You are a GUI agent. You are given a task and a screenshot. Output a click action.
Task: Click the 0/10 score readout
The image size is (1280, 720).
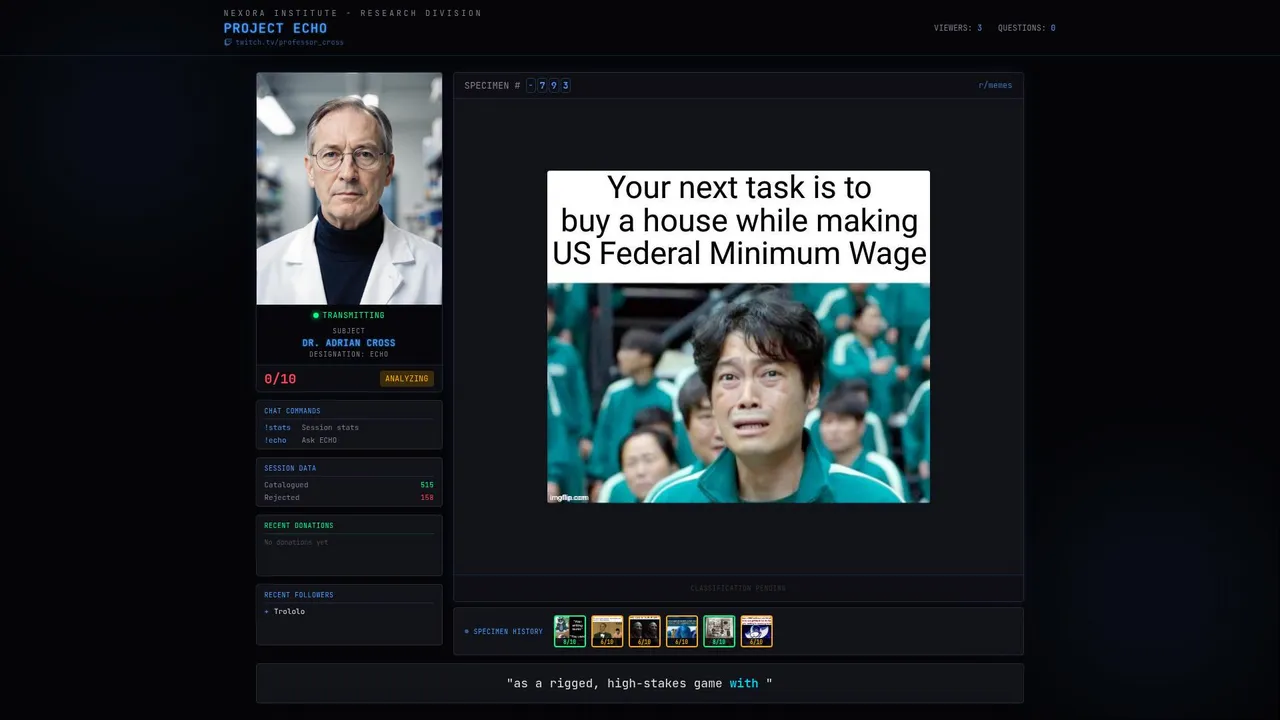(x=280, y=378)
